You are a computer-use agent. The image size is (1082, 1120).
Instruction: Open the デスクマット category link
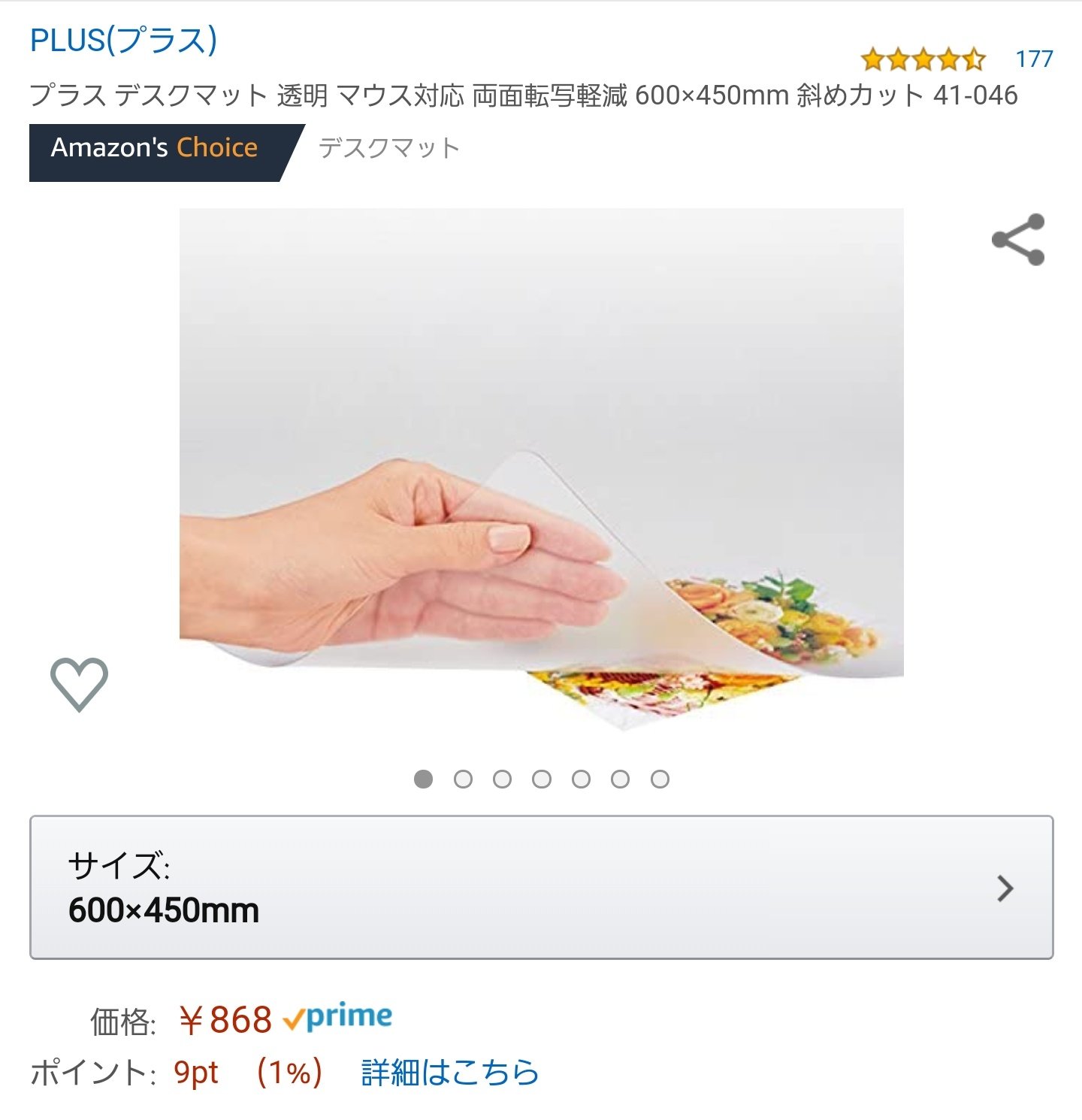[389, 148]
